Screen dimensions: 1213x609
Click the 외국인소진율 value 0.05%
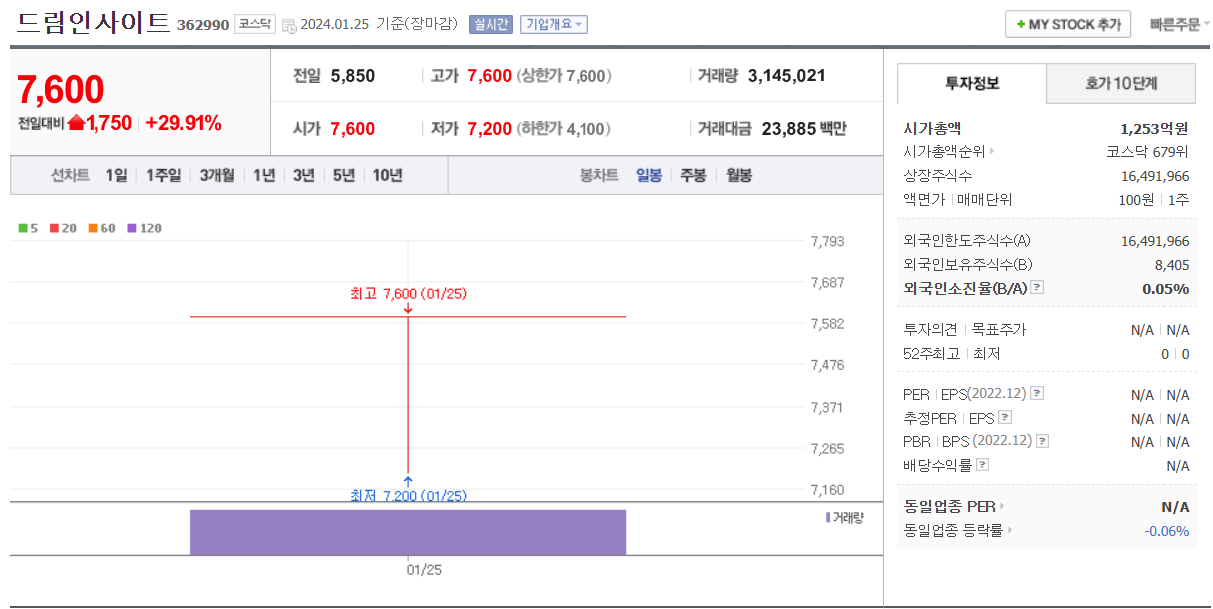point(1166,288)
